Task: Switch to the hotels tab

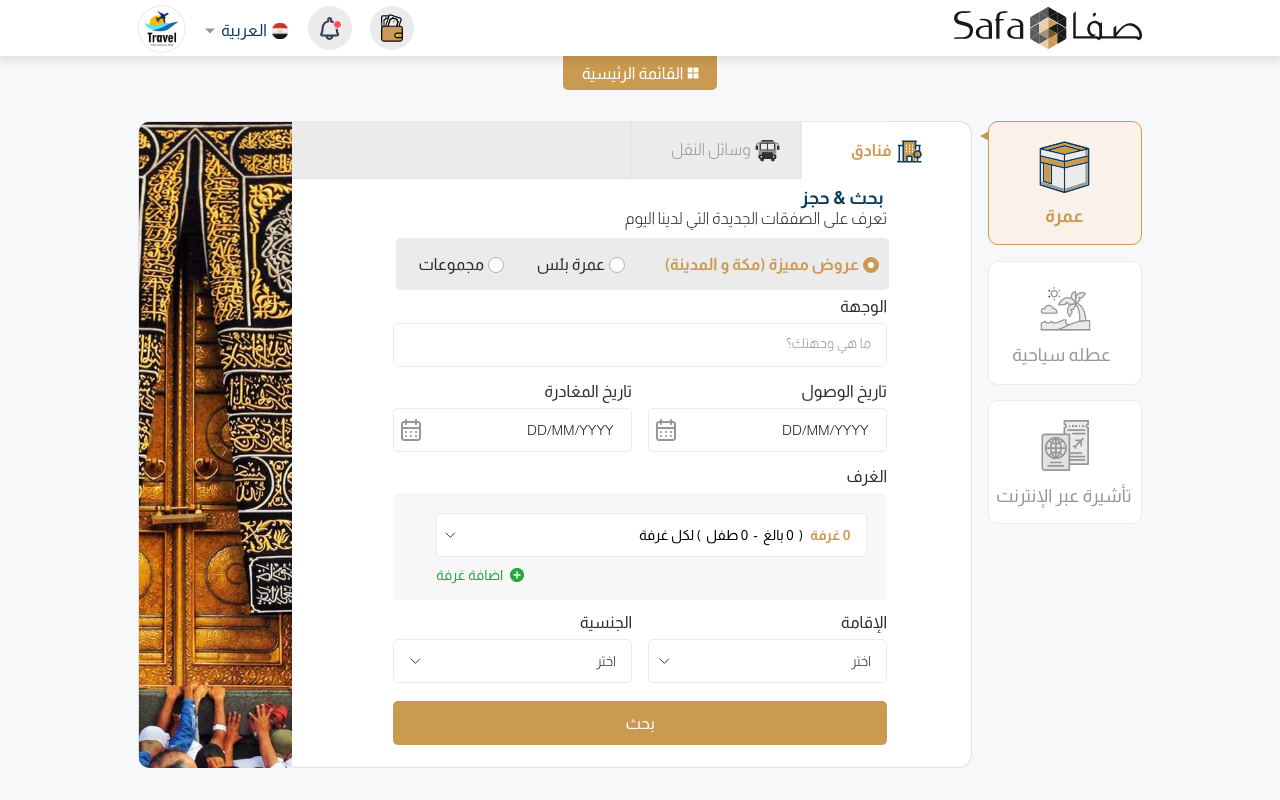Action: (886, 151)
